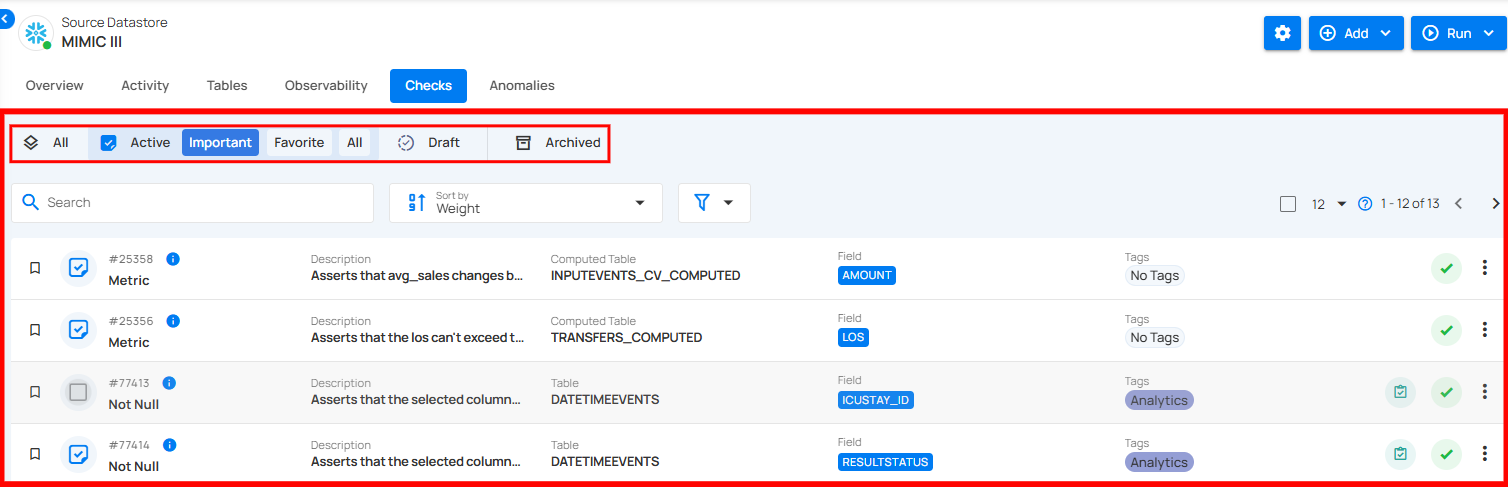Open more options for check #77414
1508x487 pixels.
coord(1485,454)
